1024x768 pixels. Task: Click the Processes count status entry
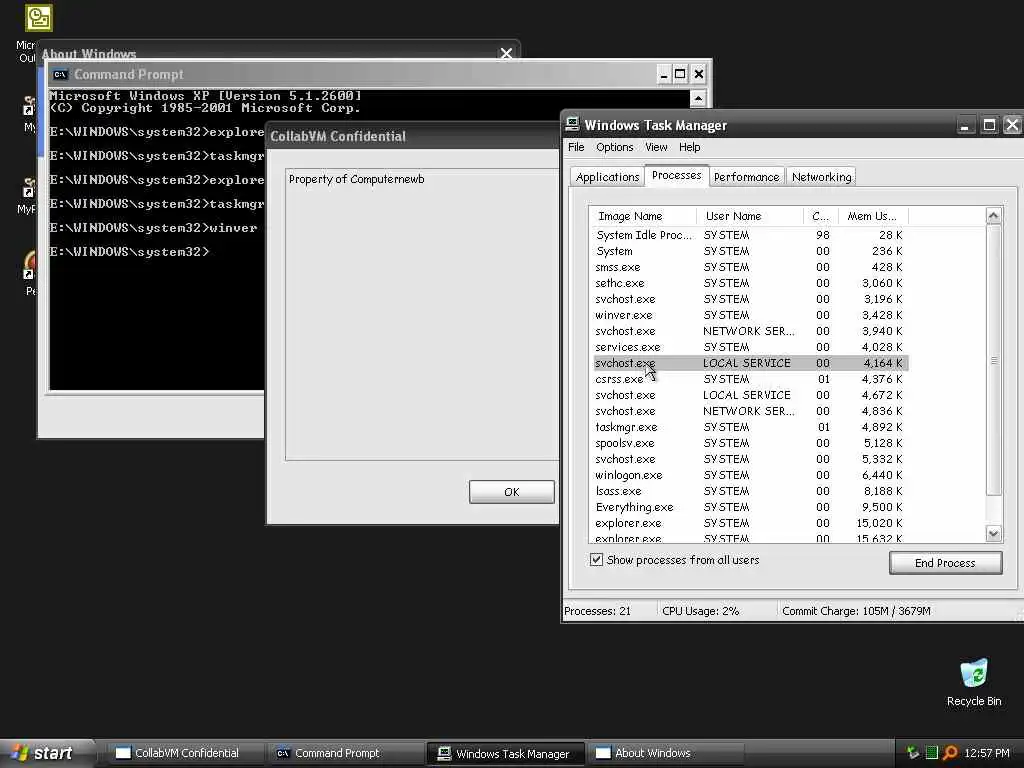click(597, 611)
